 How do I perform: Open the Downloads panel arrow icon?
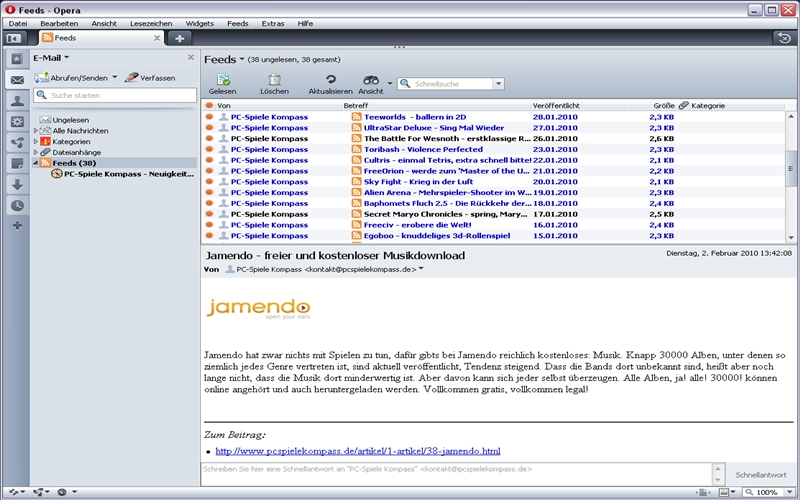pos(17,185)
